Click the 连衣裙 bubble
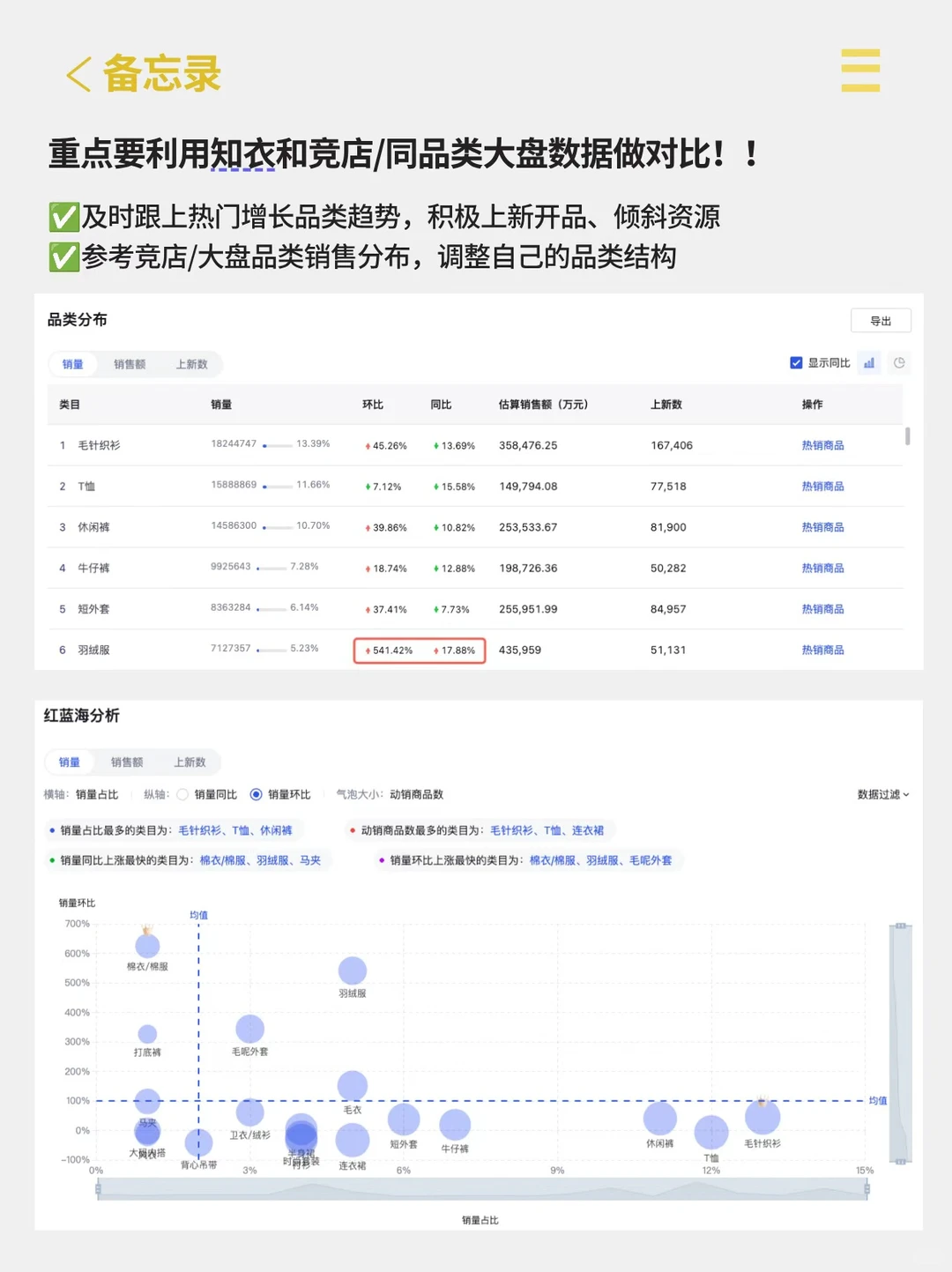Viewport: 952px width, 1272px height. 353,1140
